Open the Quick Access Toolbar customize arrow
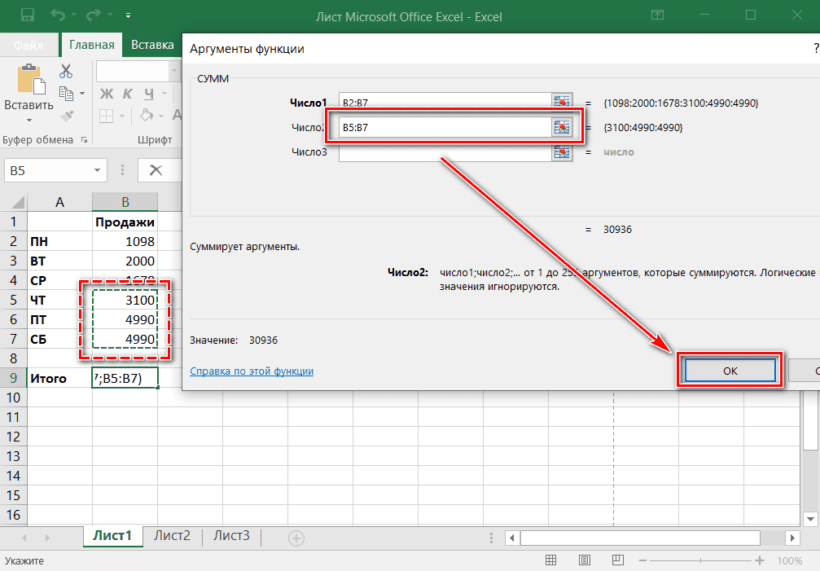 pyautogui.click(x=128, y=16)
